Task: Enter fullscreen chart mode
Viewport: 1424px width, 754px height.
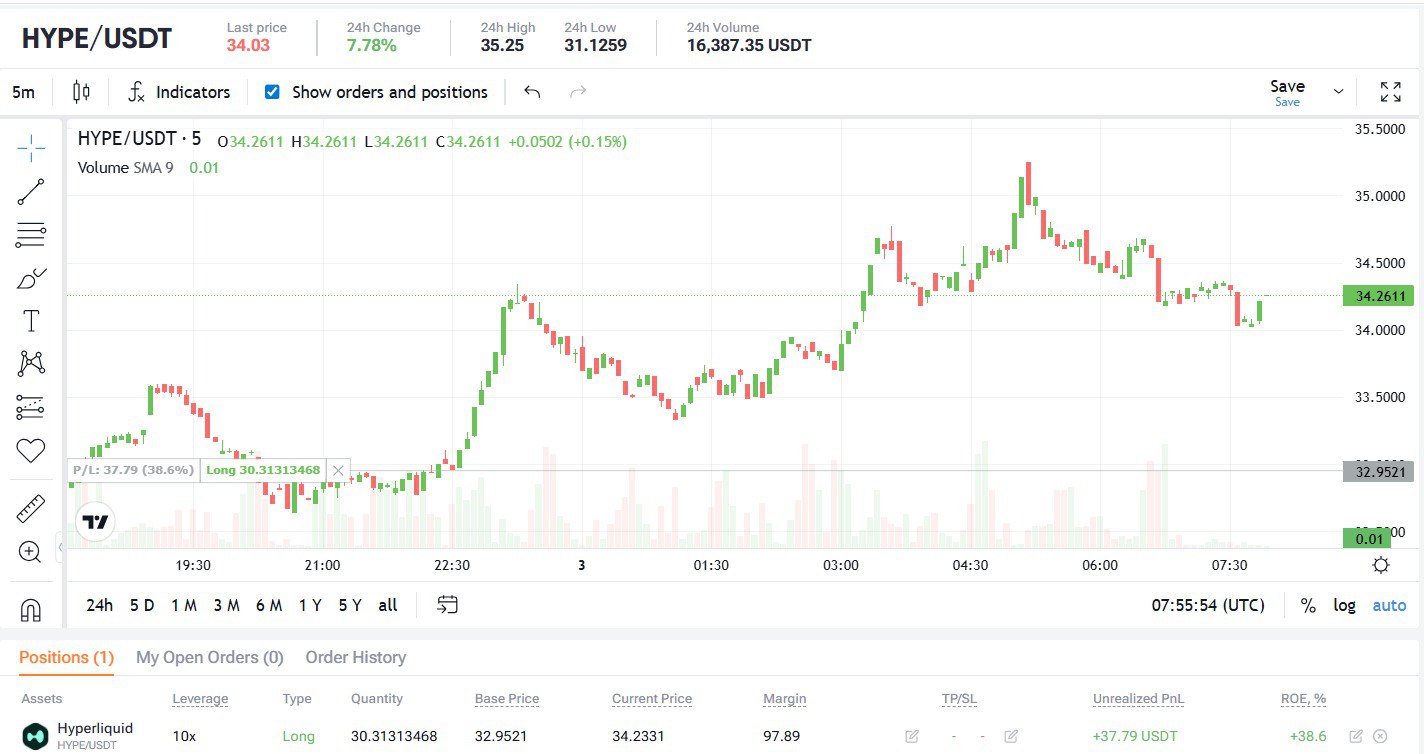Action: [1390, 92]
